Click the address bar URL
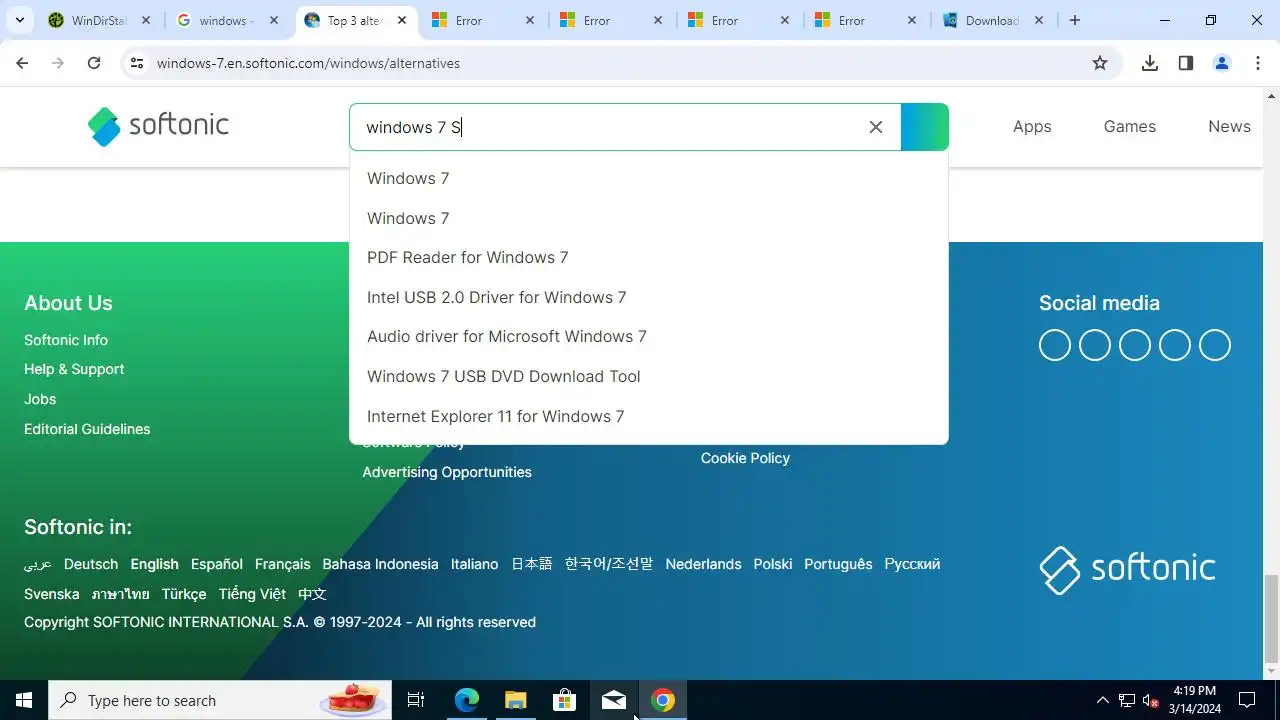The width and height of the screenshot is (1280, 720). click(308, 63)
